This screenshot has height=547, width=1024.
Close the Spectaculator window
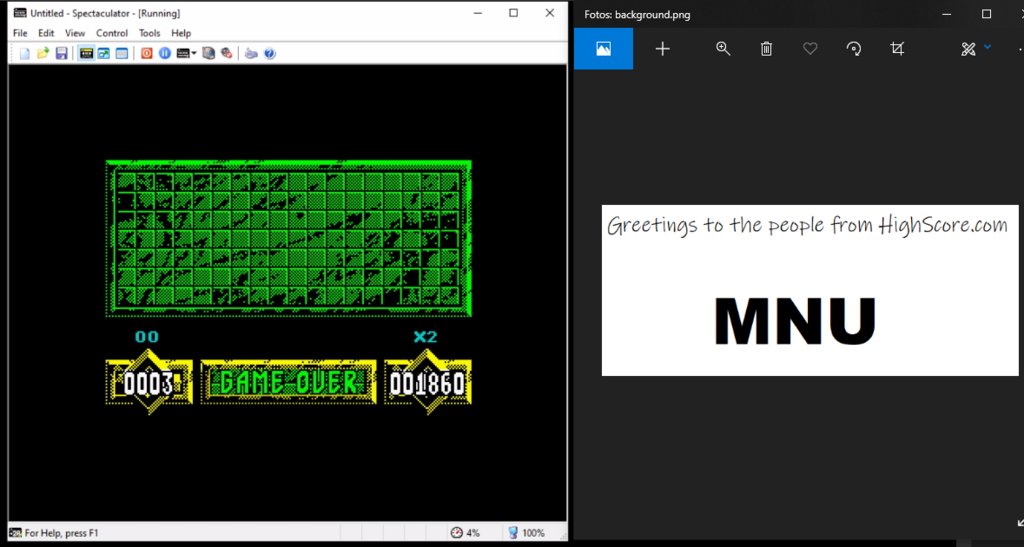(550, 13)
